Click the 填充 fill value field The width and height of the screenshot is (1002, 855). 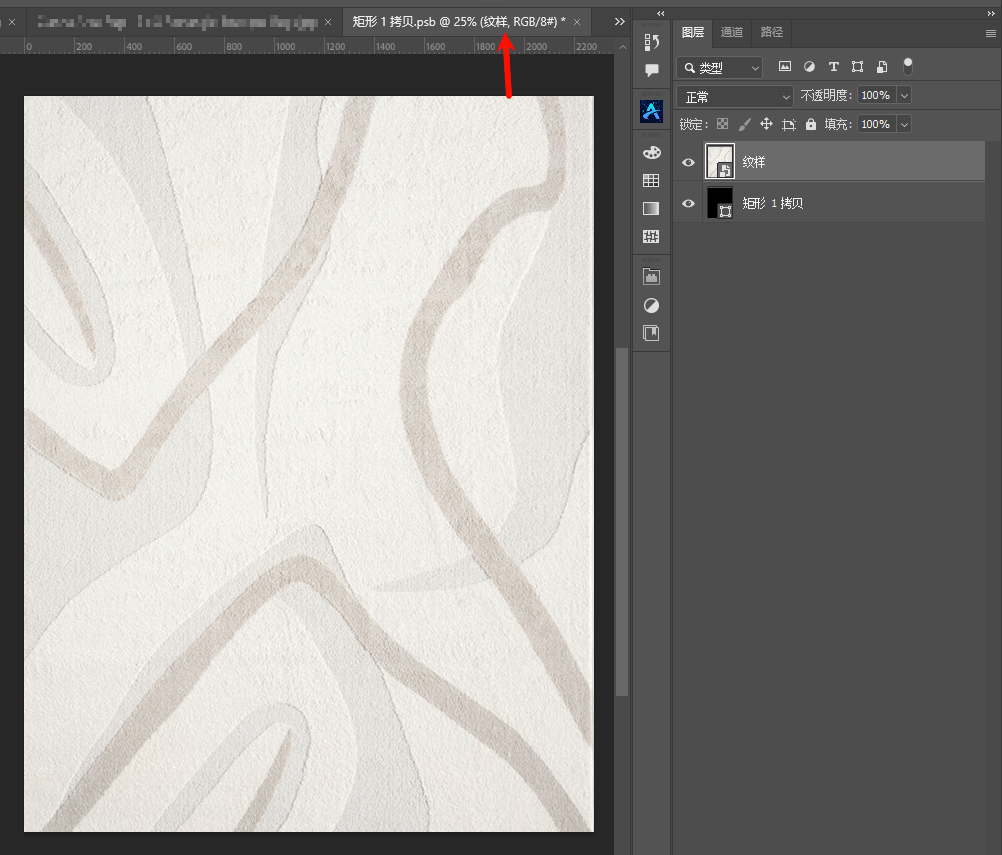pos(876,124)
